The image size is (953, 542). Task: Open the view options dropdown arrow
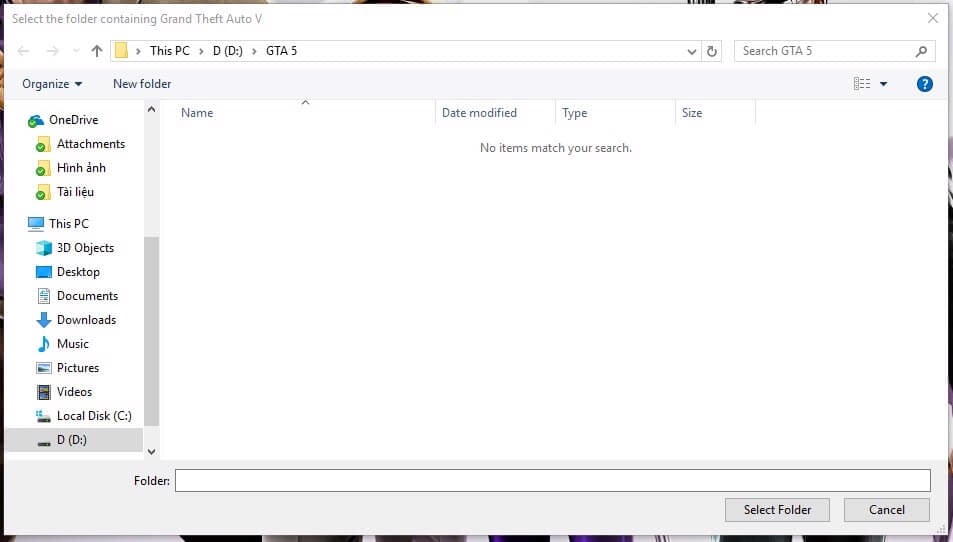click(883, 84)
